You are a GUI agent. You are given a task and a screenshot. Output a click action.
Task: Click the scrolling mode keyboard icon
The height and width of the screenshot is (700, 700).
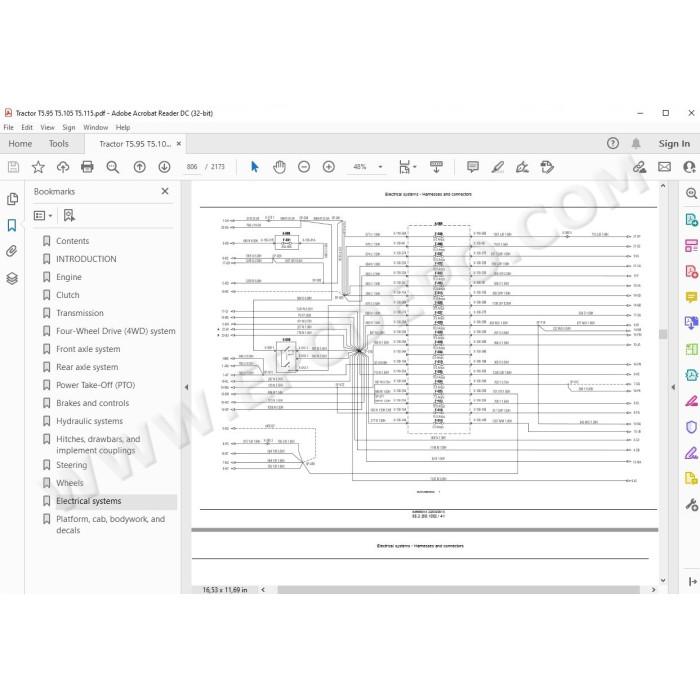(436, 167)
